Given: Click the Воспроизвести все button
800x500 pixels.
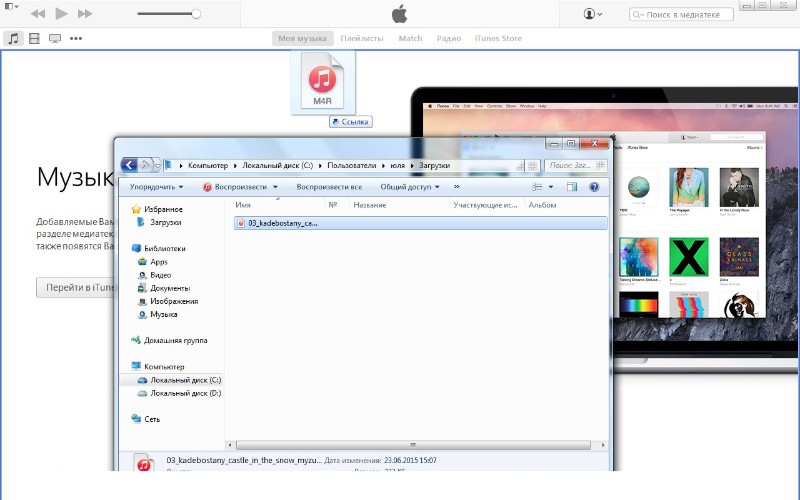Looking at the screenshot, I should 329,187.
